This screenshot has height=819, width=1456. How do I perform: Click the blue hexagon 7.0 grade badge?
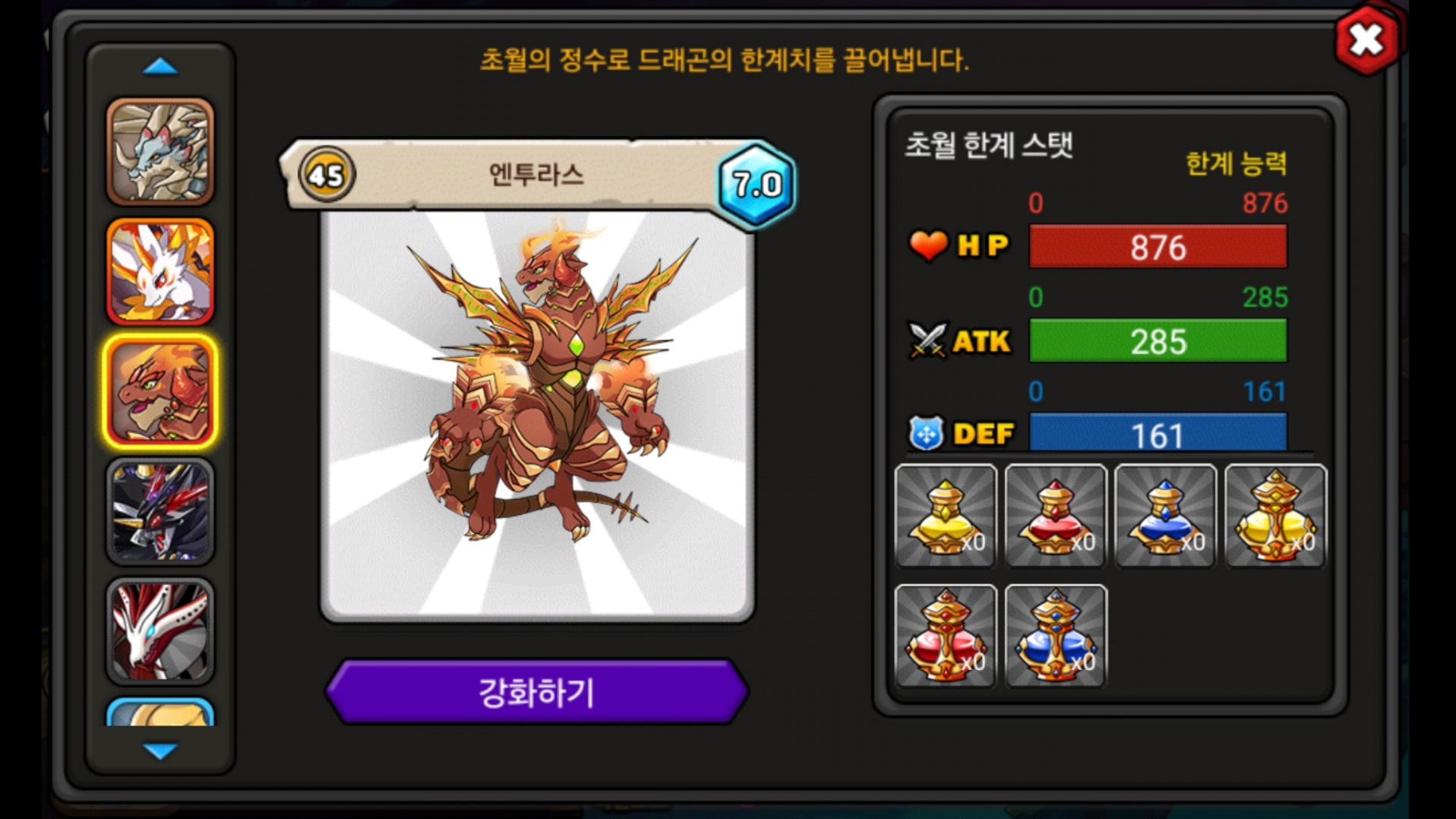[x=756, y=185]
